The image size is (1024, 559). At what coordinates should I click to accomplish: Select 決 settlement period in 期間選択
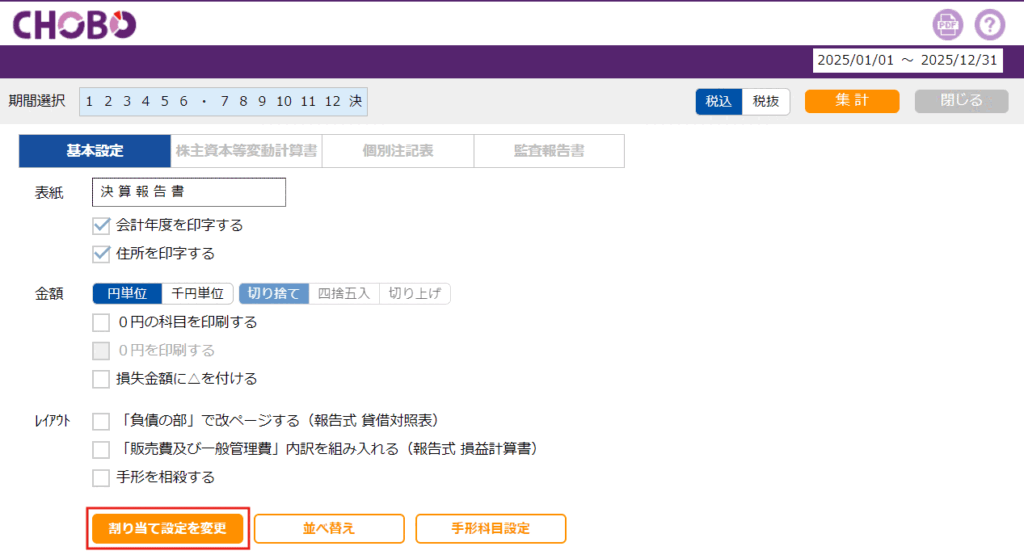click(355, 101)
